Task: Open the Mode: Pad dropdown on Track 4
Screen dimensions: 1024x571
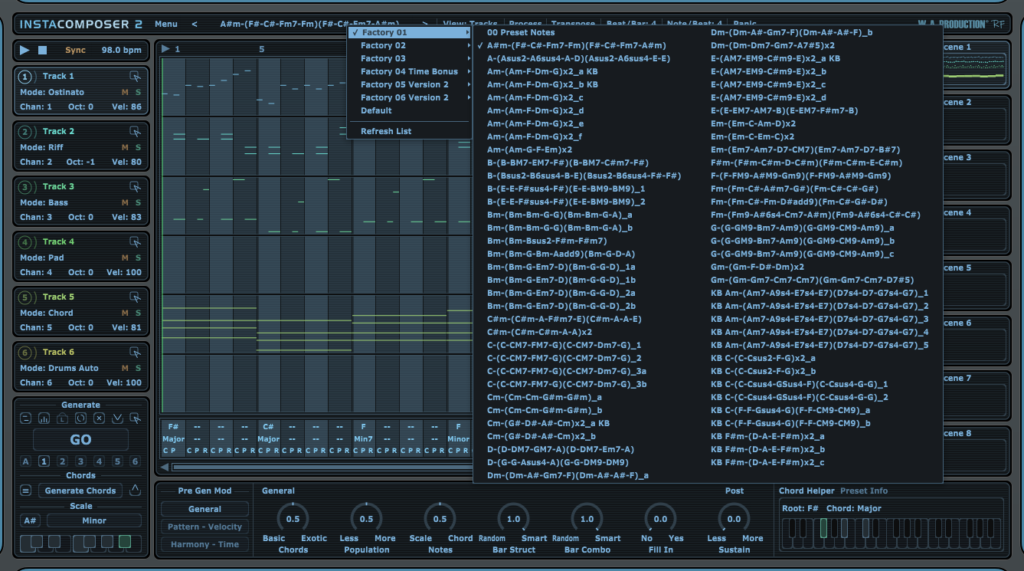Action: point(42,258)
